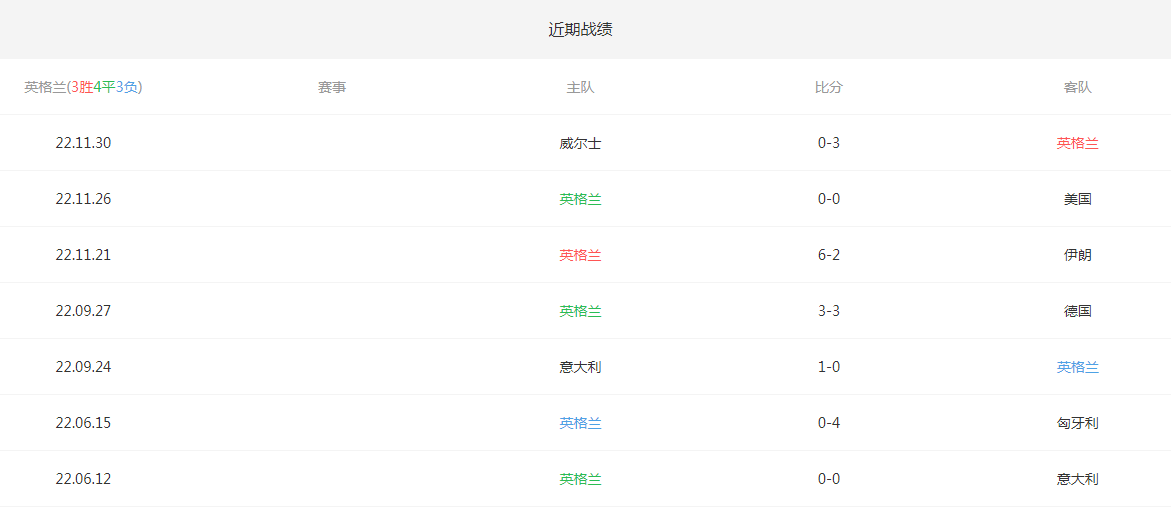Select the date 22.06.12
Image resolution: width=1171 pixels, height=516 pixels.
tap(83, 479)
